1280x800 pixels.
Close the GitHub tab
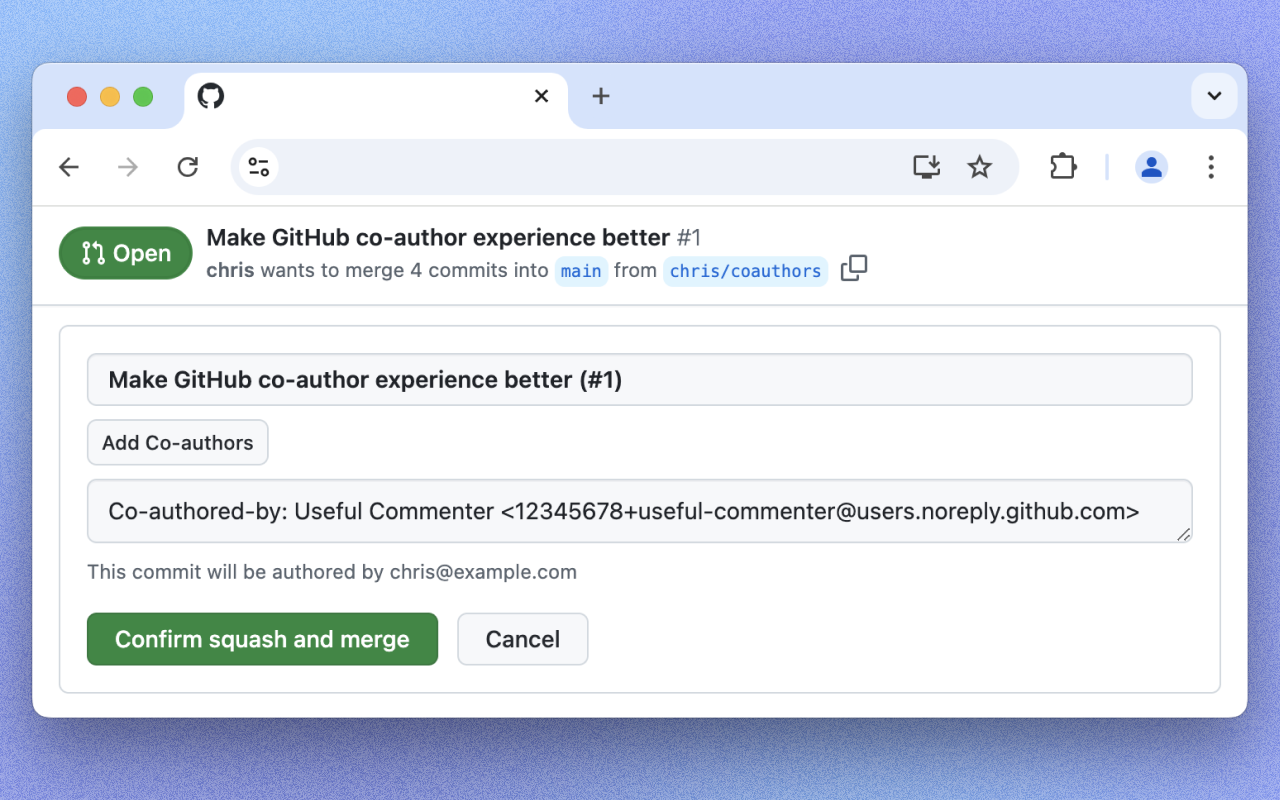541,96
